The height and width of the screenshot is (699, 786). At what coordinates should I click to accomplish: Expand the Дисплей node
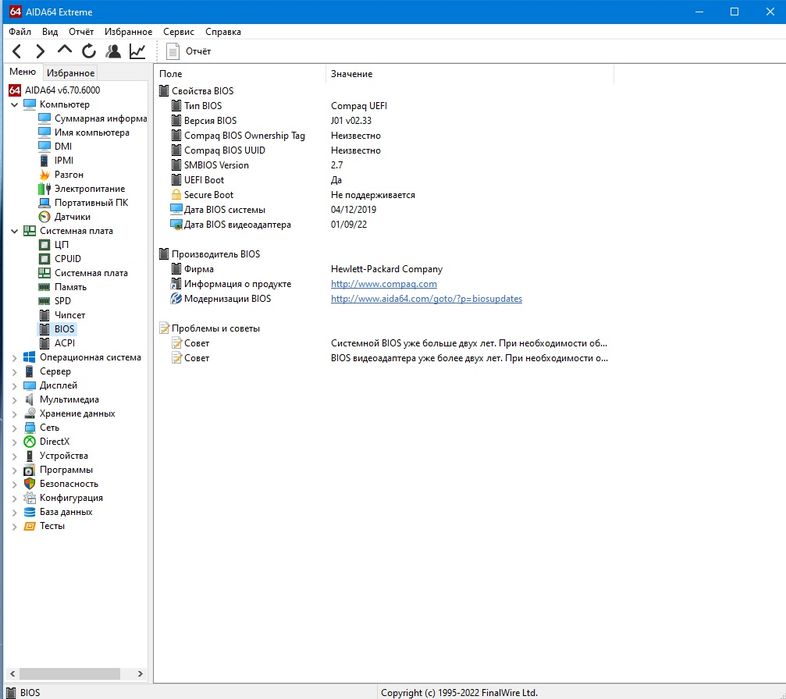click(15, 386)
